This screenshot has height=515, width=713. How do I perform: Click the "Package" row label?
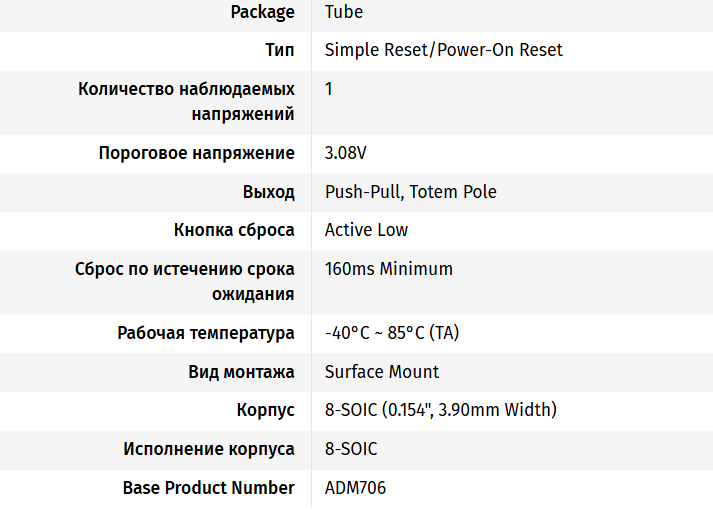(262, 12)
